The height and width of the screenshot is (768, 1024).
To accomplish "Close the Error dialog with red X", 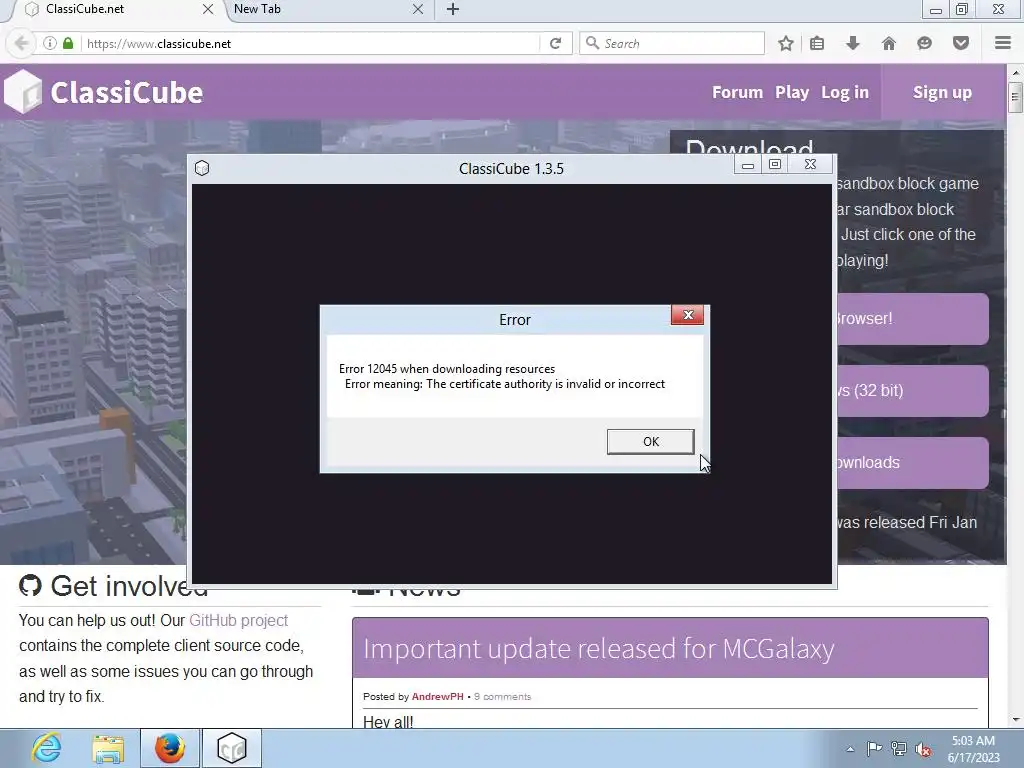I will (x=687, y=315).
